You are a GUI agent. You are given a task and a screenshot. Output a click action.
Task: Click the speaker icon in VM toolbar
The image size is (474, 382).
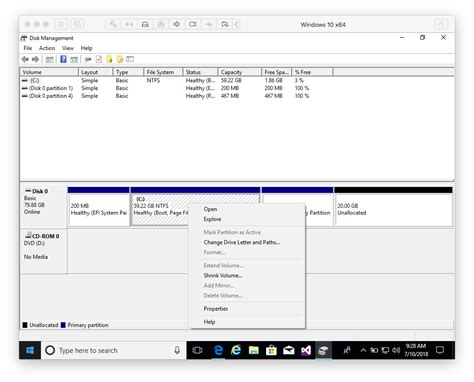177,24
